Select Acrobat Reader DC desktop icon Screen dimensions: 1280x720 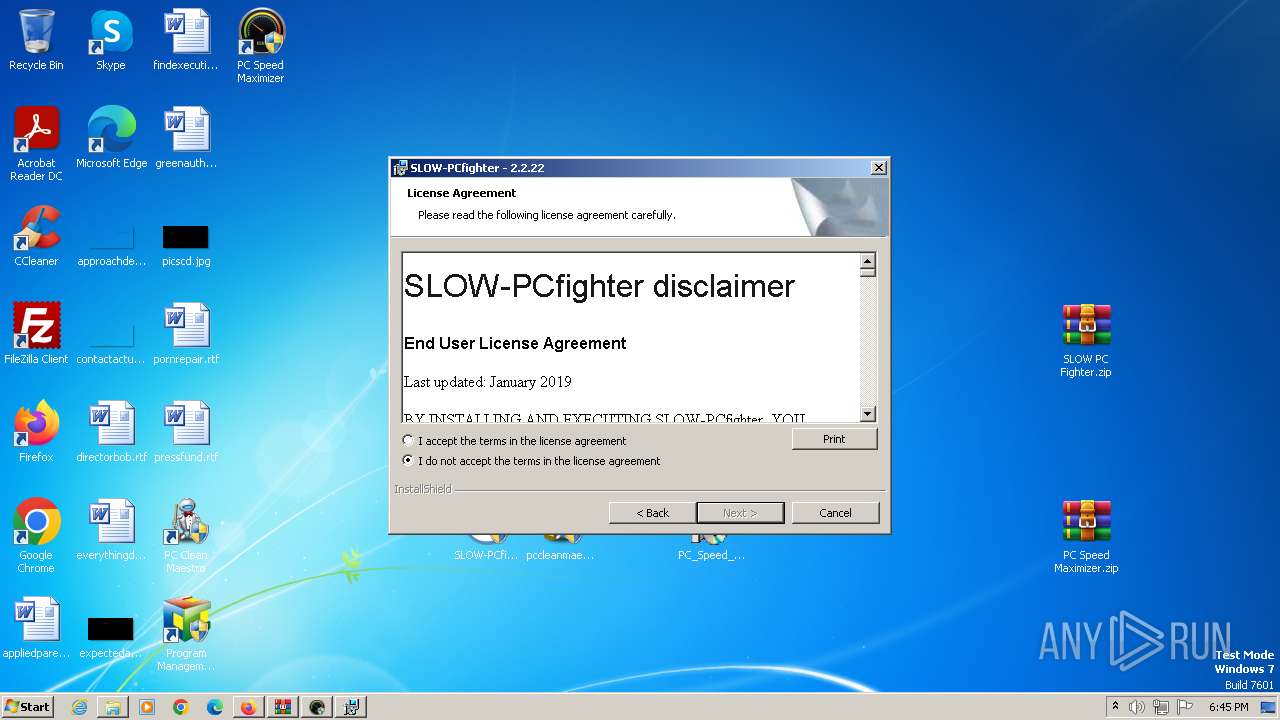[36, 144]
